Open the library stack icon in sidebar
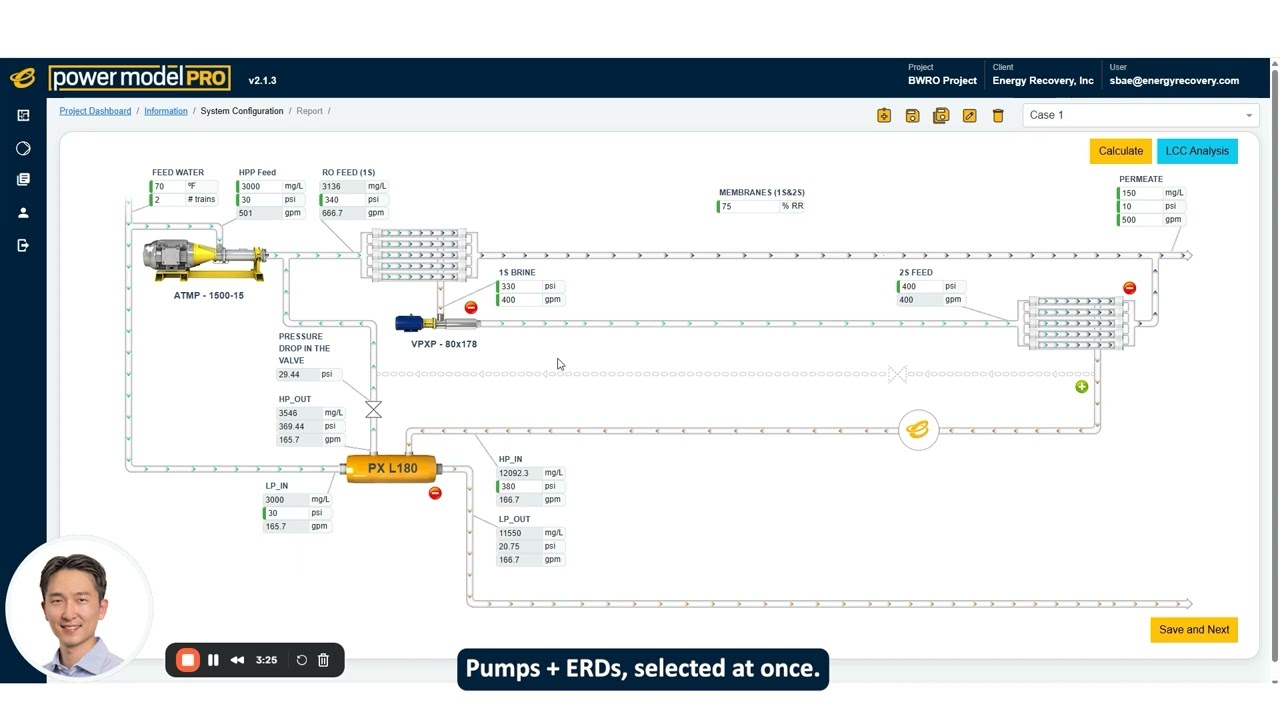1280x720 pixels. click(x=23, y=180)
